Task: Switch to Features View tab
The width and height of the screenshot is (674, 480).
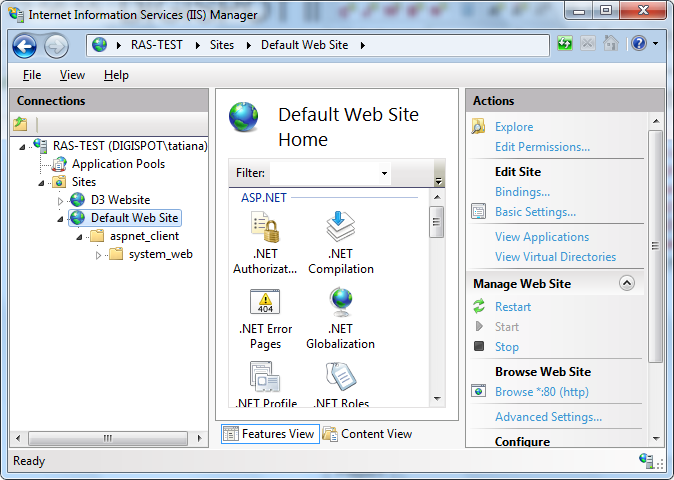Action: click(270, 434)
